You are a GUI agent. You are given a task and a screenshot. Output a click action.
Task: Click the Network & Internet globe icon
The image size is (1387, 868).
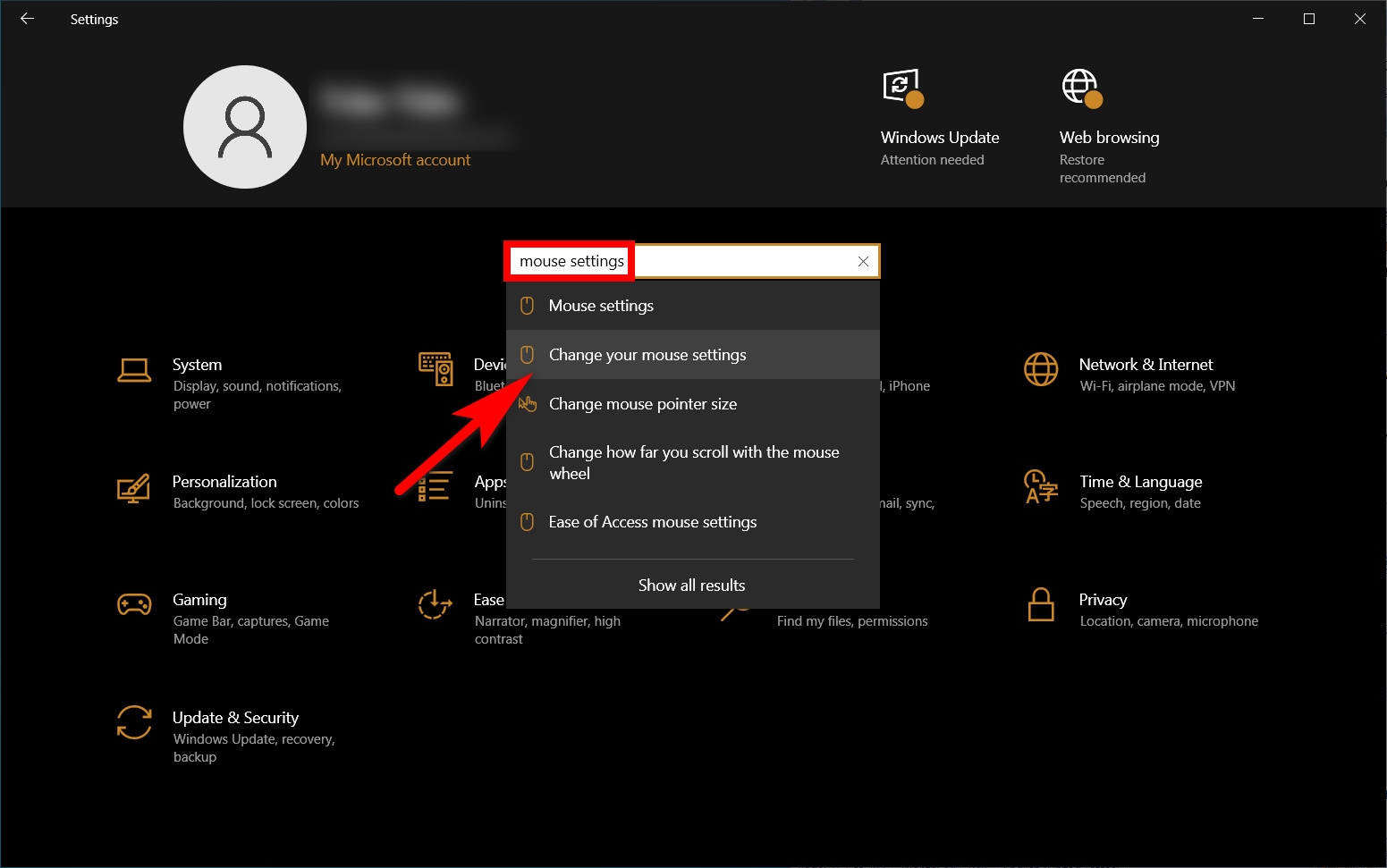coord(1041,369)
